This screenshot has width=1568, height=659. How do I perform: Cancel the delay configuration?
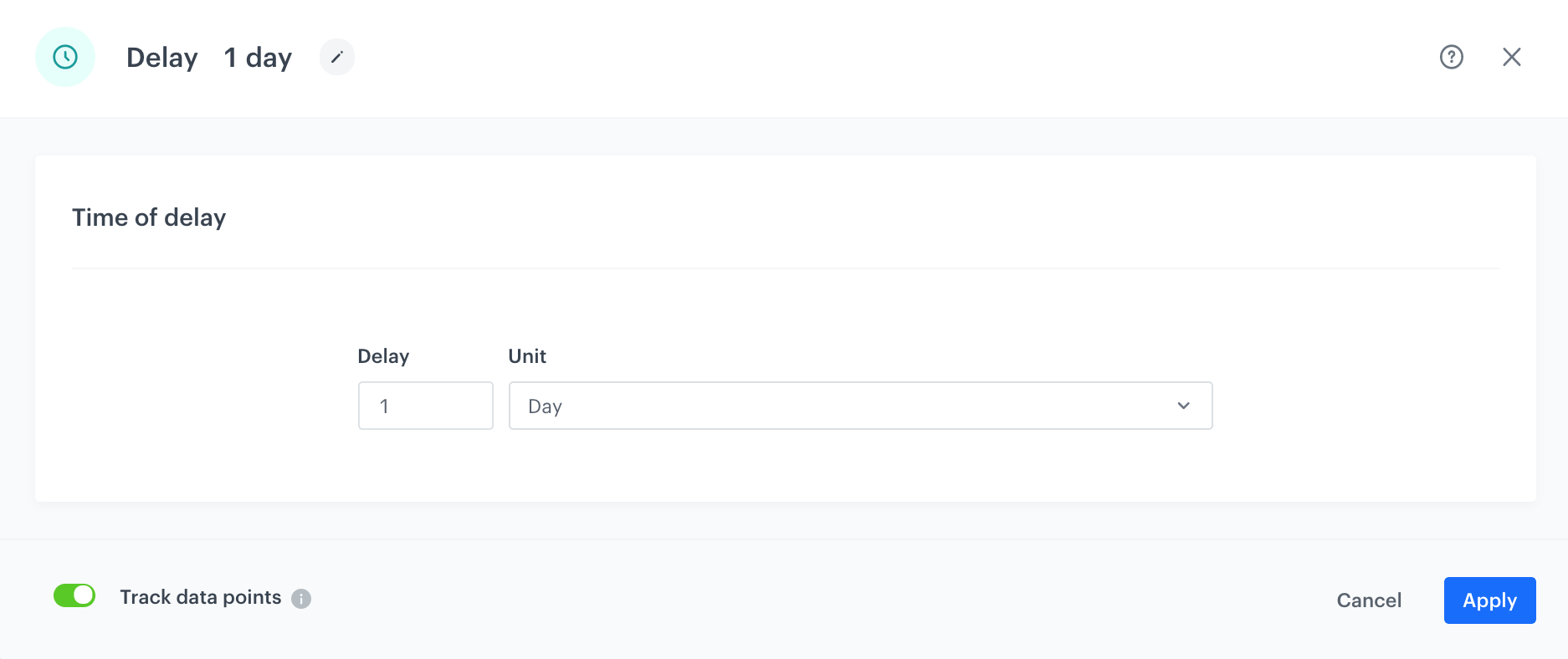pyautogui.click(x=1369, y=600)
